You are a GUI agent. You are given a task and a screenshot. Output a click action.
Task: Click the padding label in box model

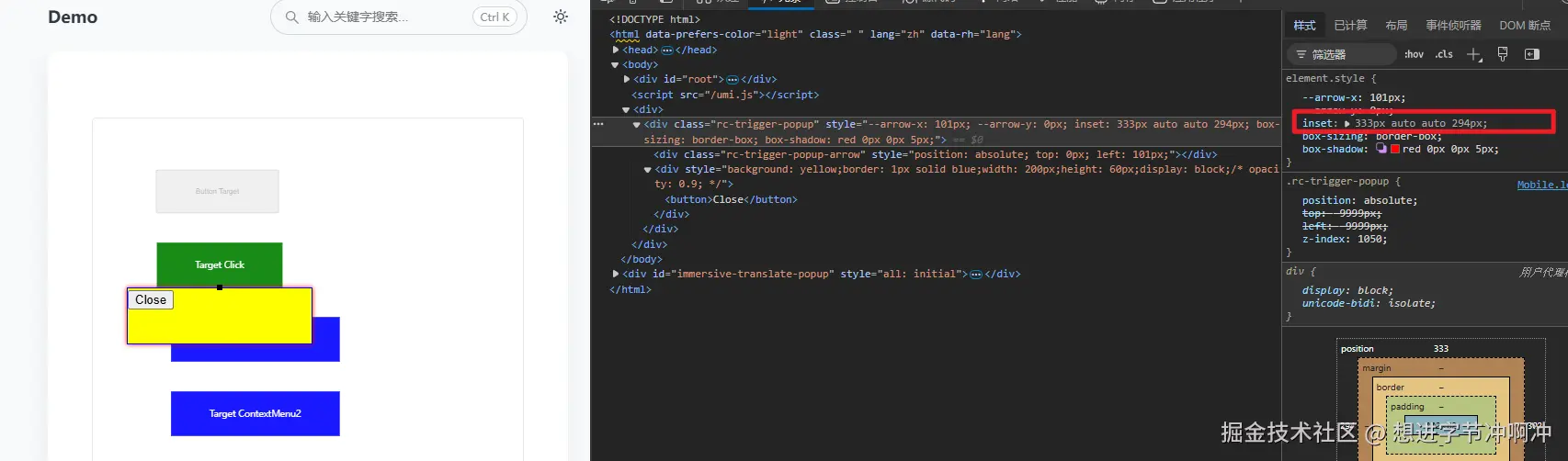(x=1407, y=407)
